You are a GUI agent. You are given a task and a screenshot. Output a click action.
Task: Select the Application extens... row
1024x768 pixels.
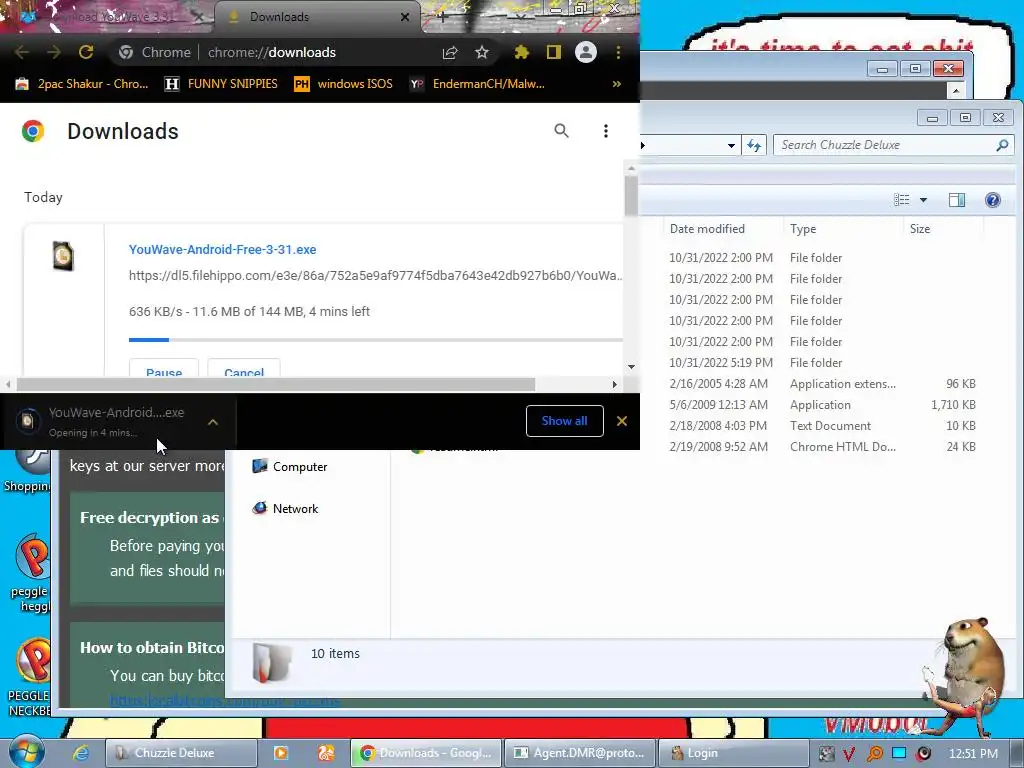click(823, 384)
